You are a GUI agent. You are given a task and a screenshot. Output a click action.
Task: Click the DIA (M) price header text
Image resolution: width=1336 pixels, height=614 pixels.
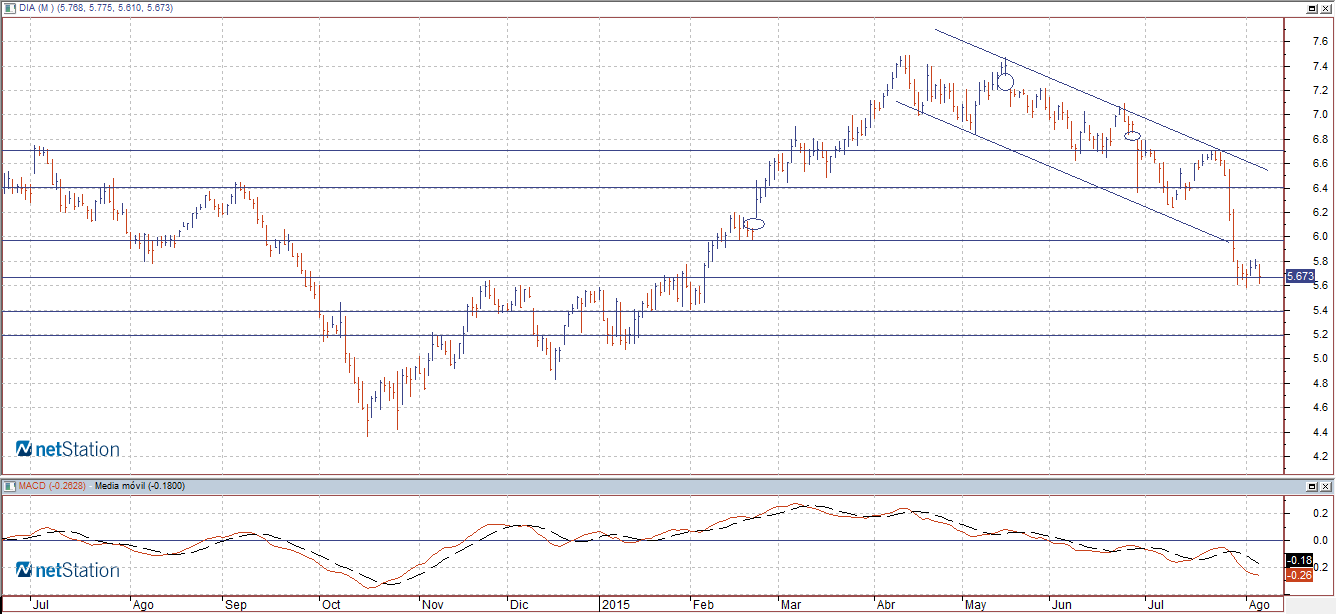point(95,8)
